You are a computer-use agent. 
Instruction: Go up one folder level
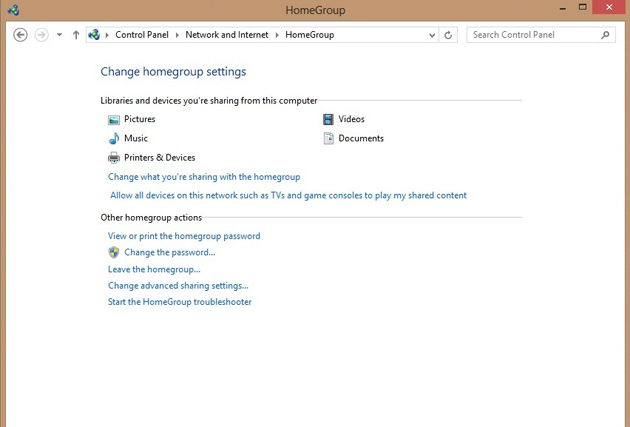(76, 35)
